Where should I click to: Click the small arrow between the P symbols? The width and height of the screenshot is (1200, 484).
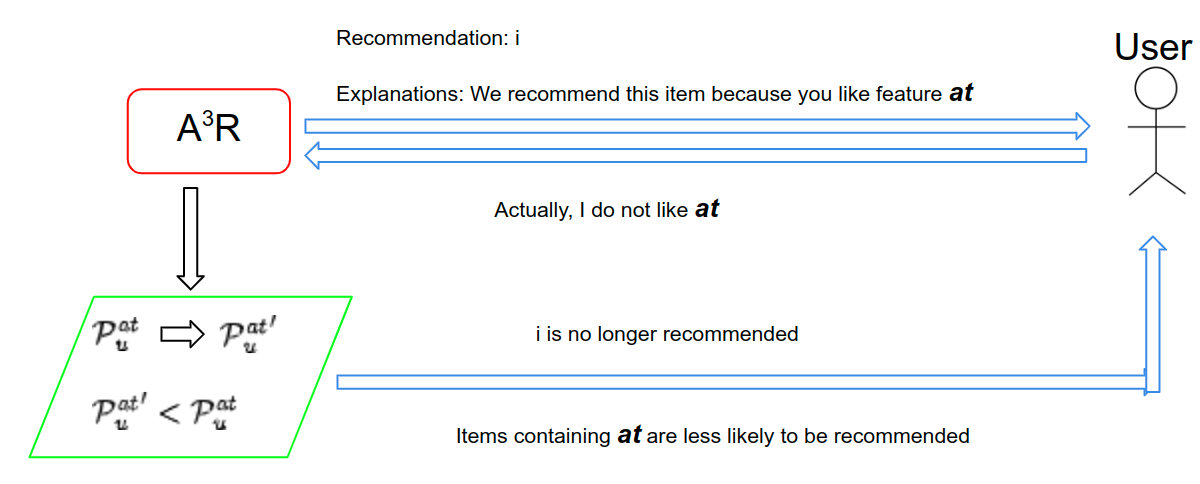click(181, 336)
